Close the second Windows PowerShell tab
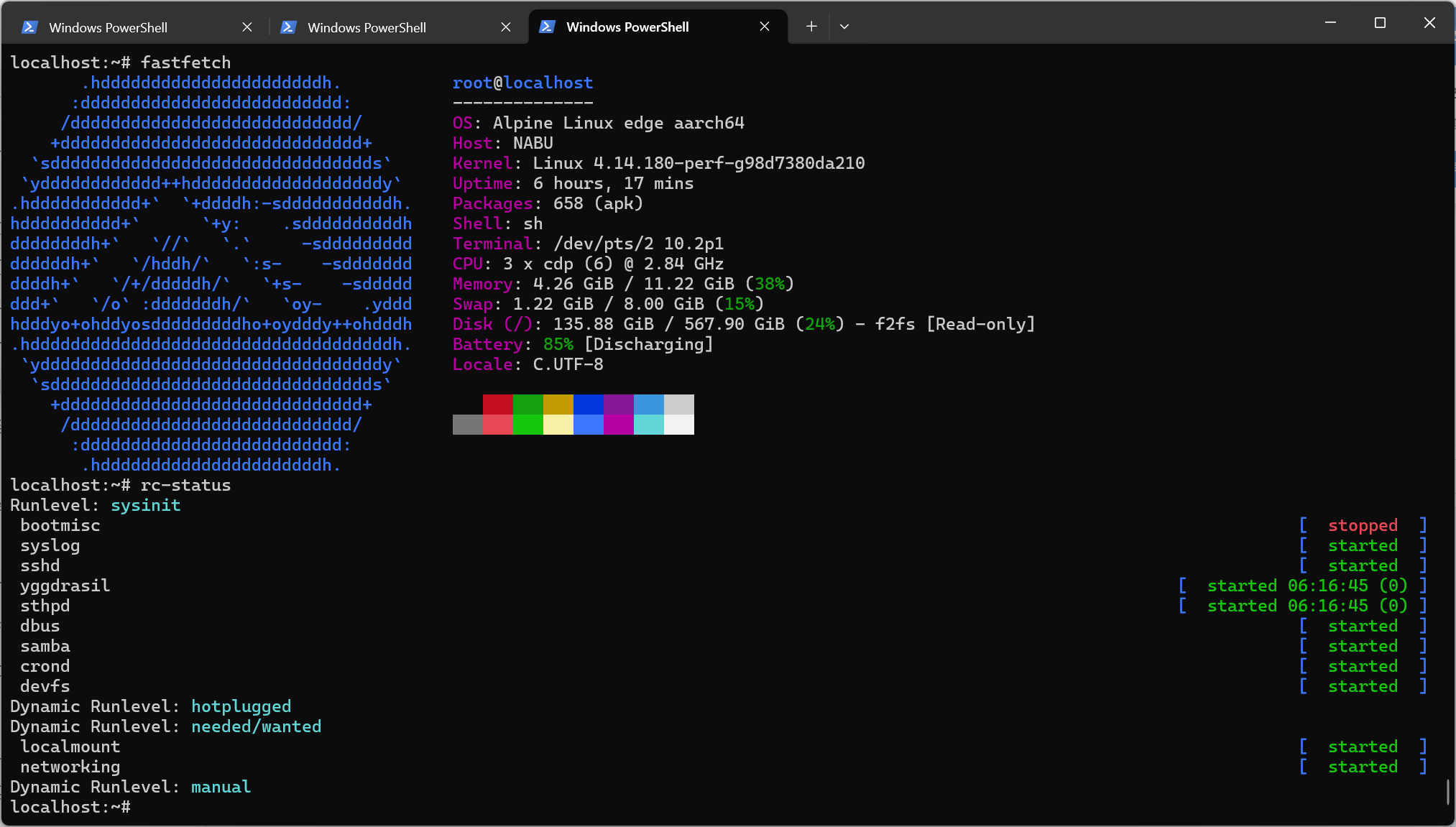The image size is (1456, 827). point(506,27)
